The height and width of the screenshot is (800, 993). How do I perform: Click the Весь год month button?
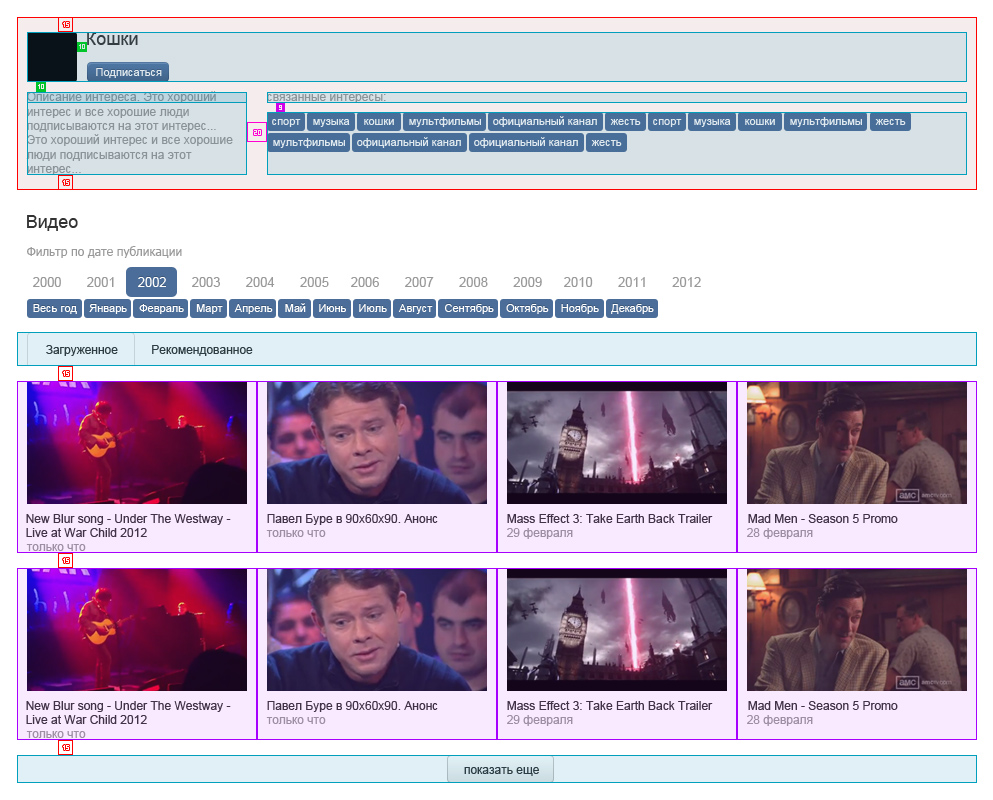click(x=54, y=308)
